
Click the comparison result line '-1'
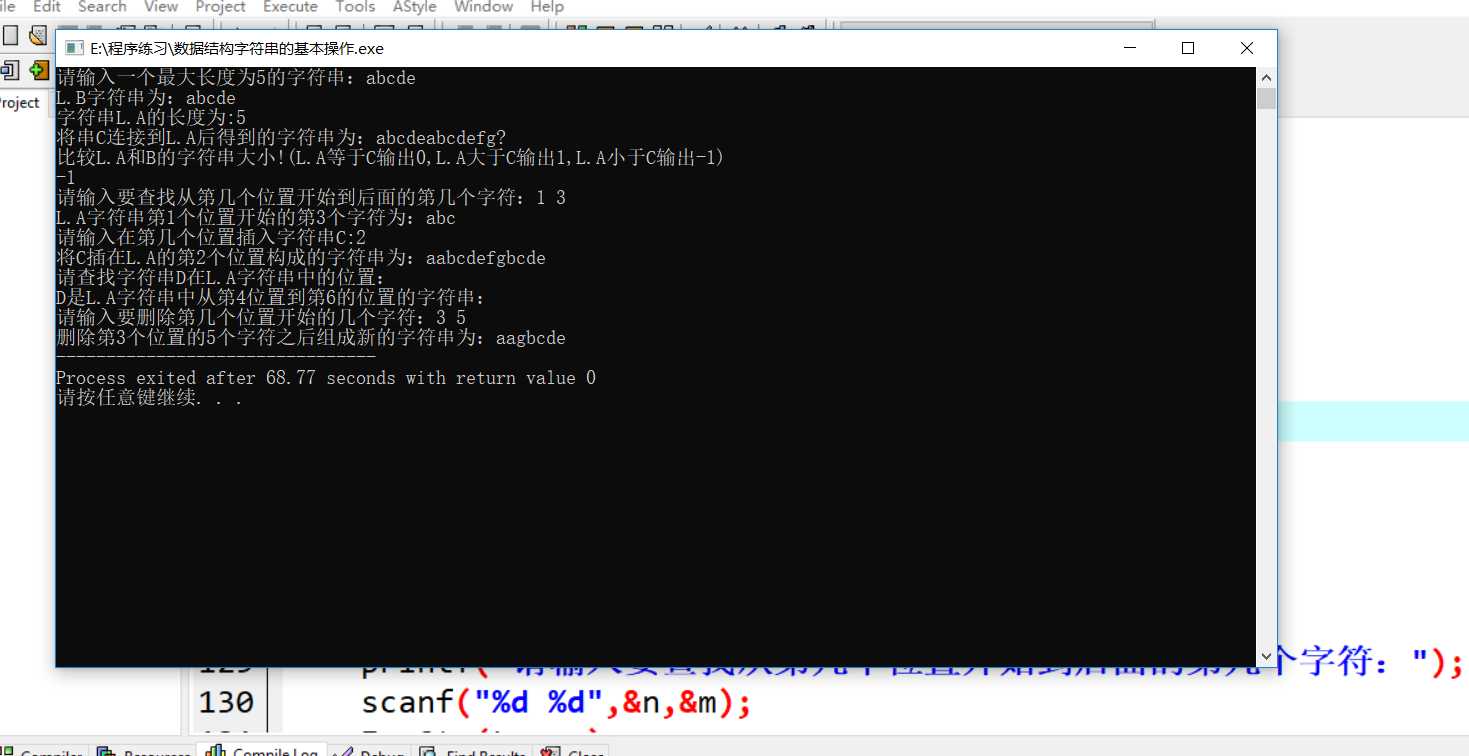[66, 178]
